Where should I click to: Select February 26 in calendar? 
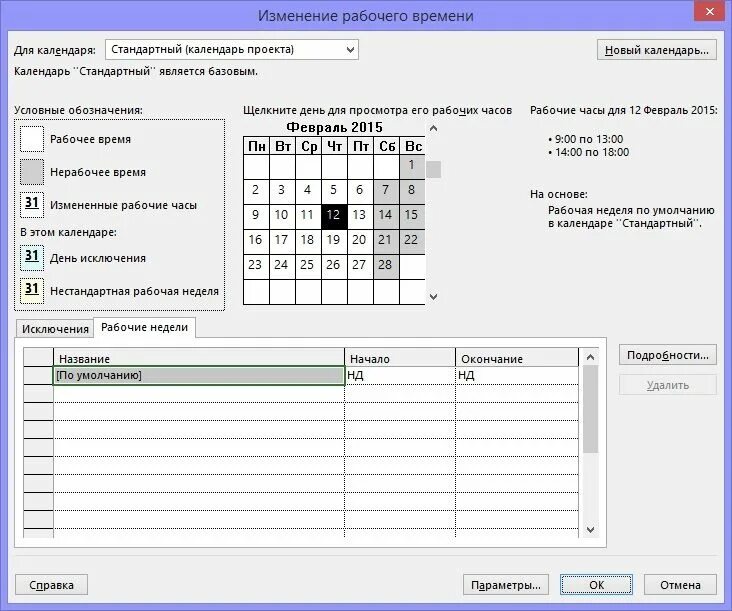coord(333,265)
